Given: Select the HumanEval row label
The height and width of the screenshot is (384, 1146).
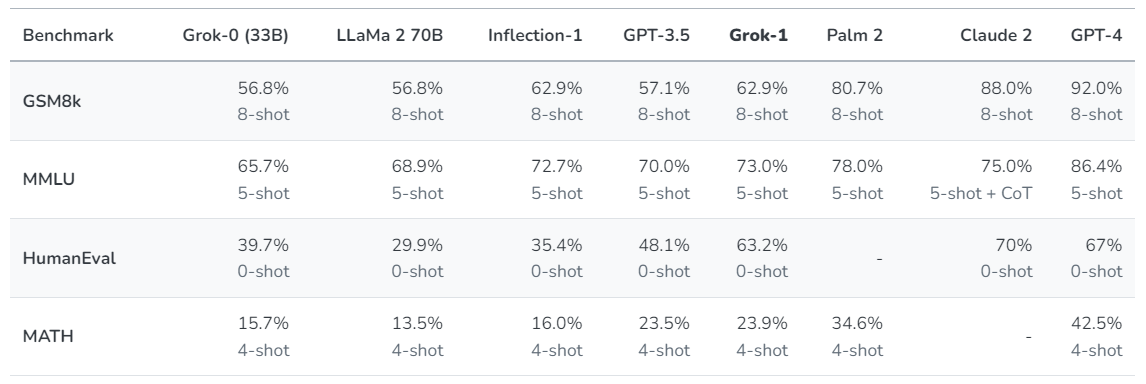Looking at the screenshot, I should click(x=69, y=258).
